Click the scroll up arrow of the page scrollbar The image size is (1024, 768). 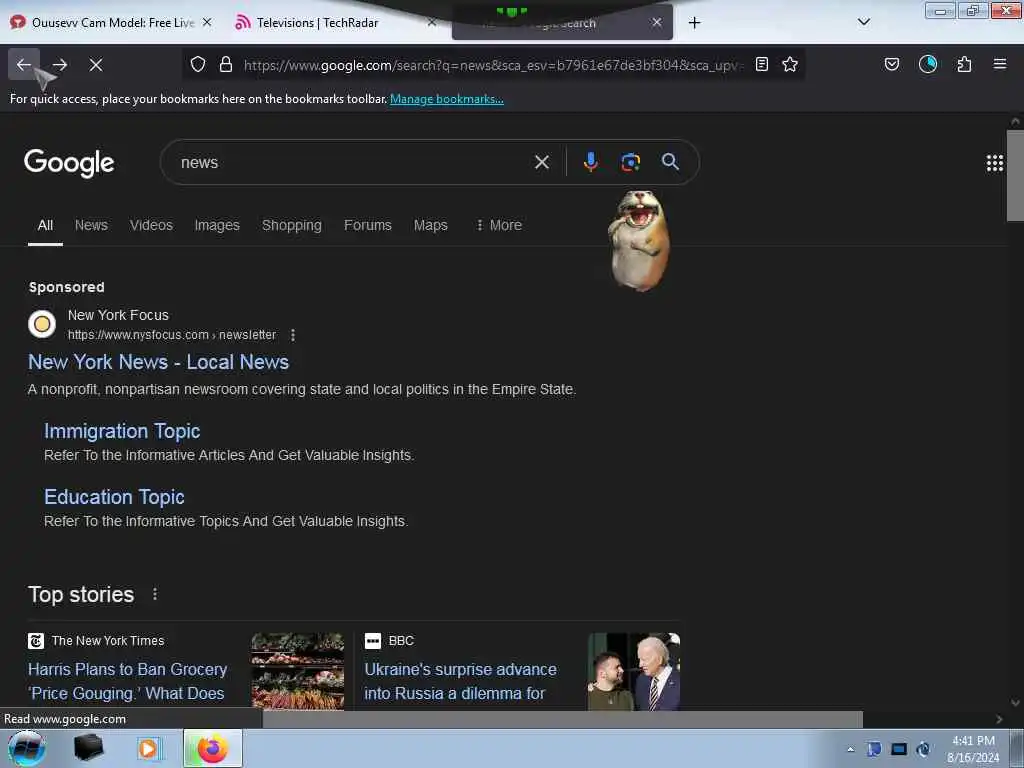(1016, 121)
